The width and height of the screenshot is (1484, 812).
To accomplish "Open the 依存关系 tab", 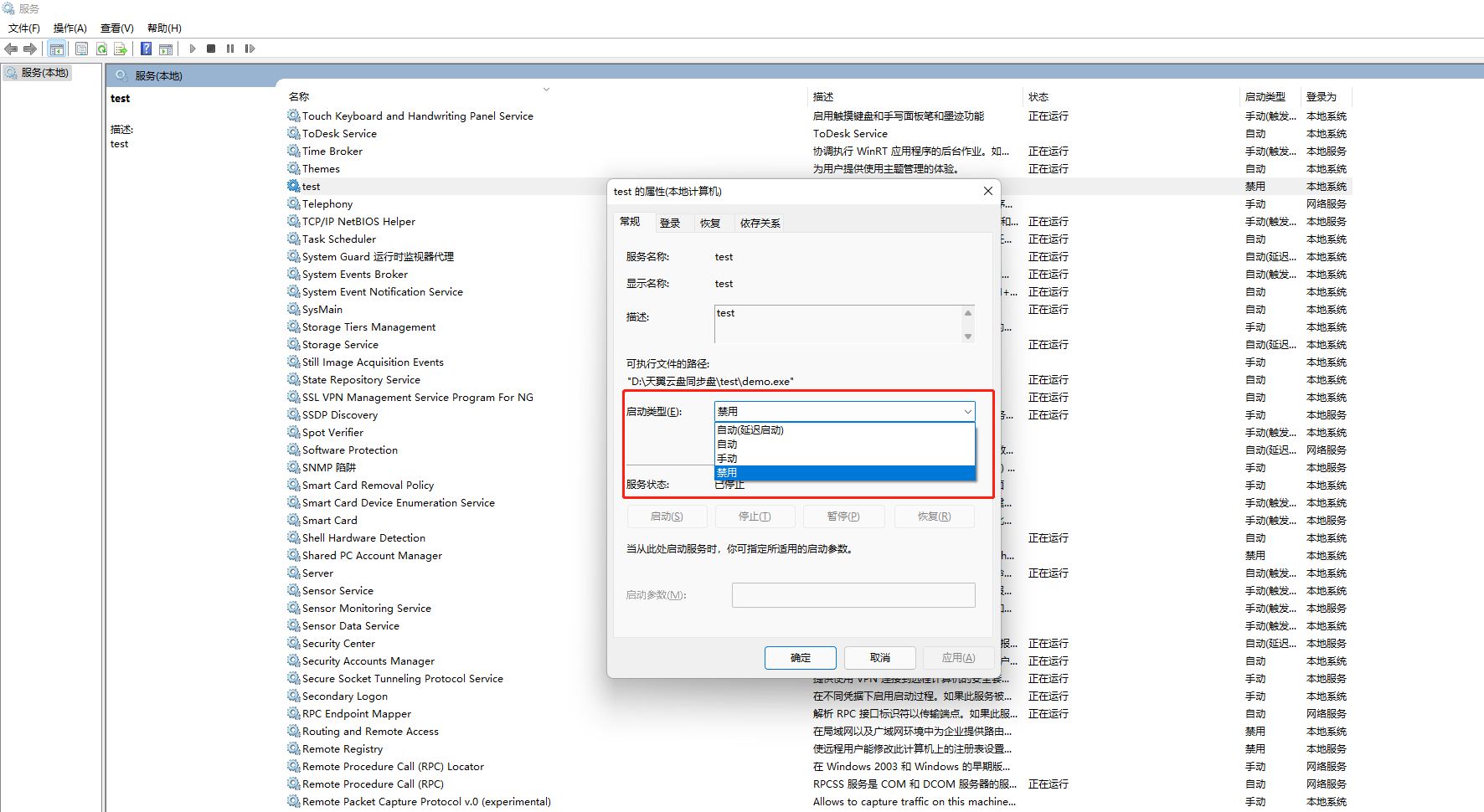I will tap(760, 222).
